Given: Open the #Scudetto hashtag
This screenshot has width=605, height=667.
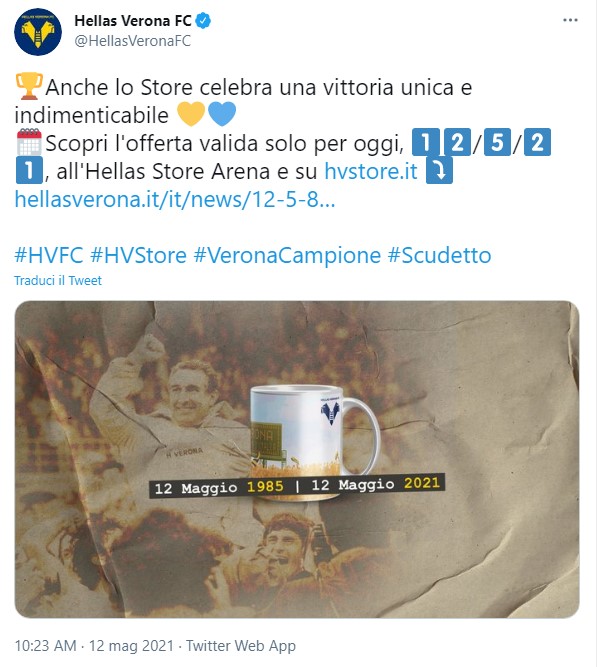Looking at the screenshot, I should 439,255.
